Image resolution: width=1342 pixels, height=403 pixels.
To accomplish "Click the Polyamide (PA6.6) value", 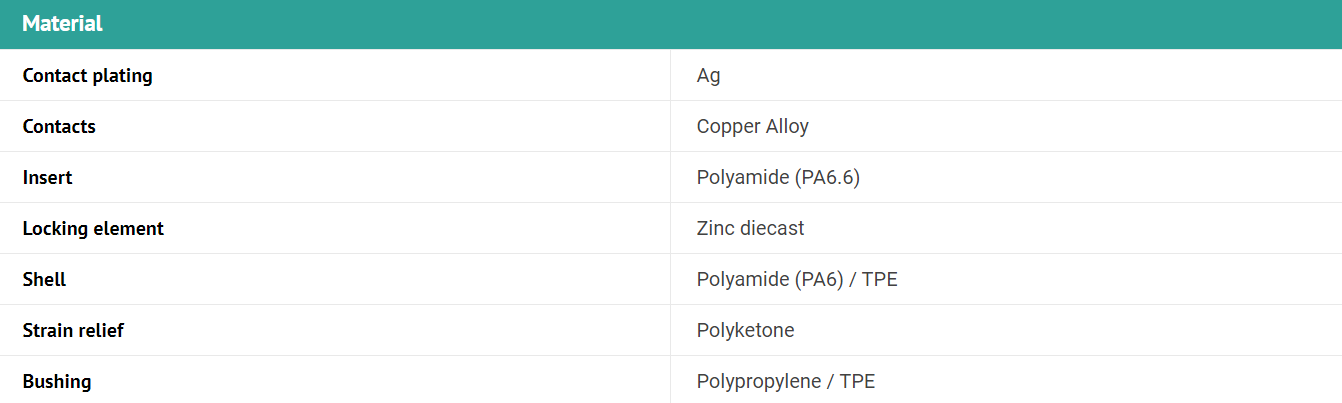I will click(778, 177).
